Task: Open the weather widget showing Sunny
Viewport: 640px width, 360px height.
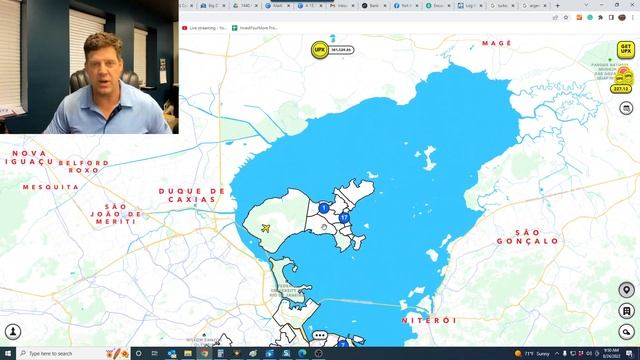Action: coord(531,353)
